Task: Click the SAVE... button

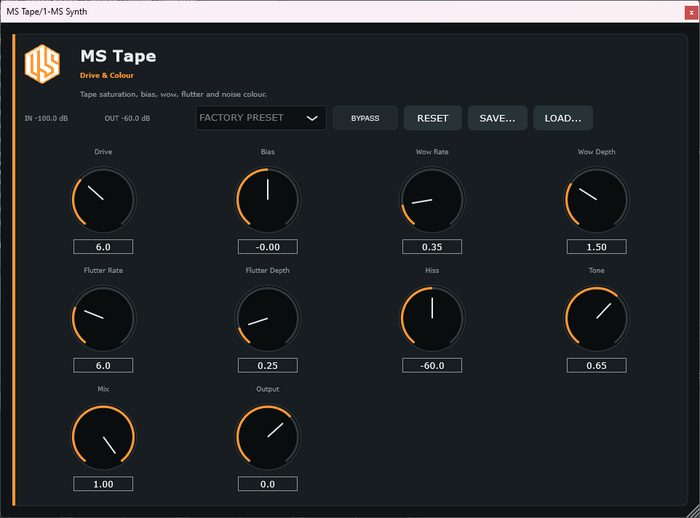Action: click(497, 118)
